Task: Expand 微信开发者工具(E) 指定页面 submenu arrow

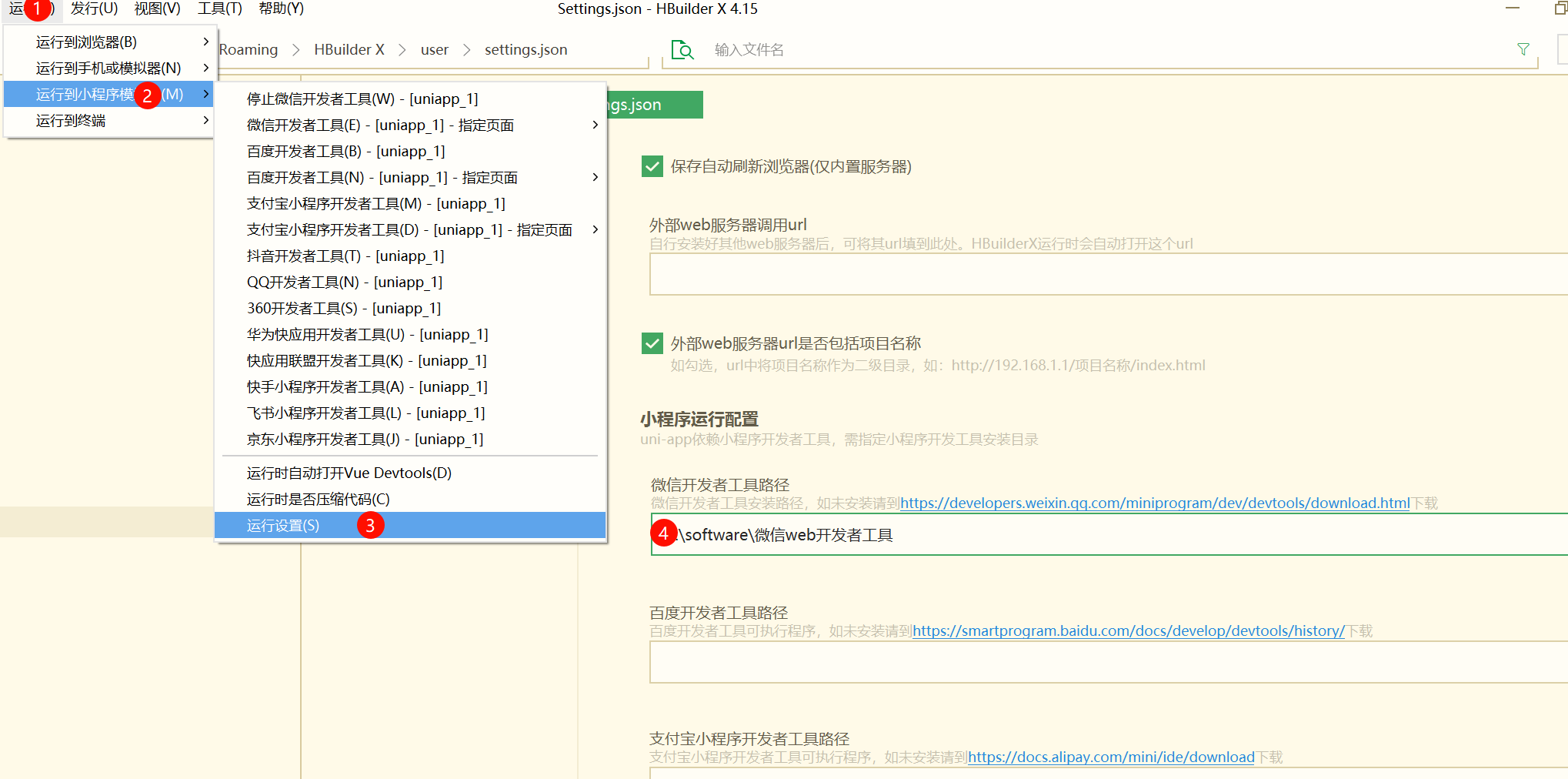Action: pyautogui.click(x=595, y=125)
